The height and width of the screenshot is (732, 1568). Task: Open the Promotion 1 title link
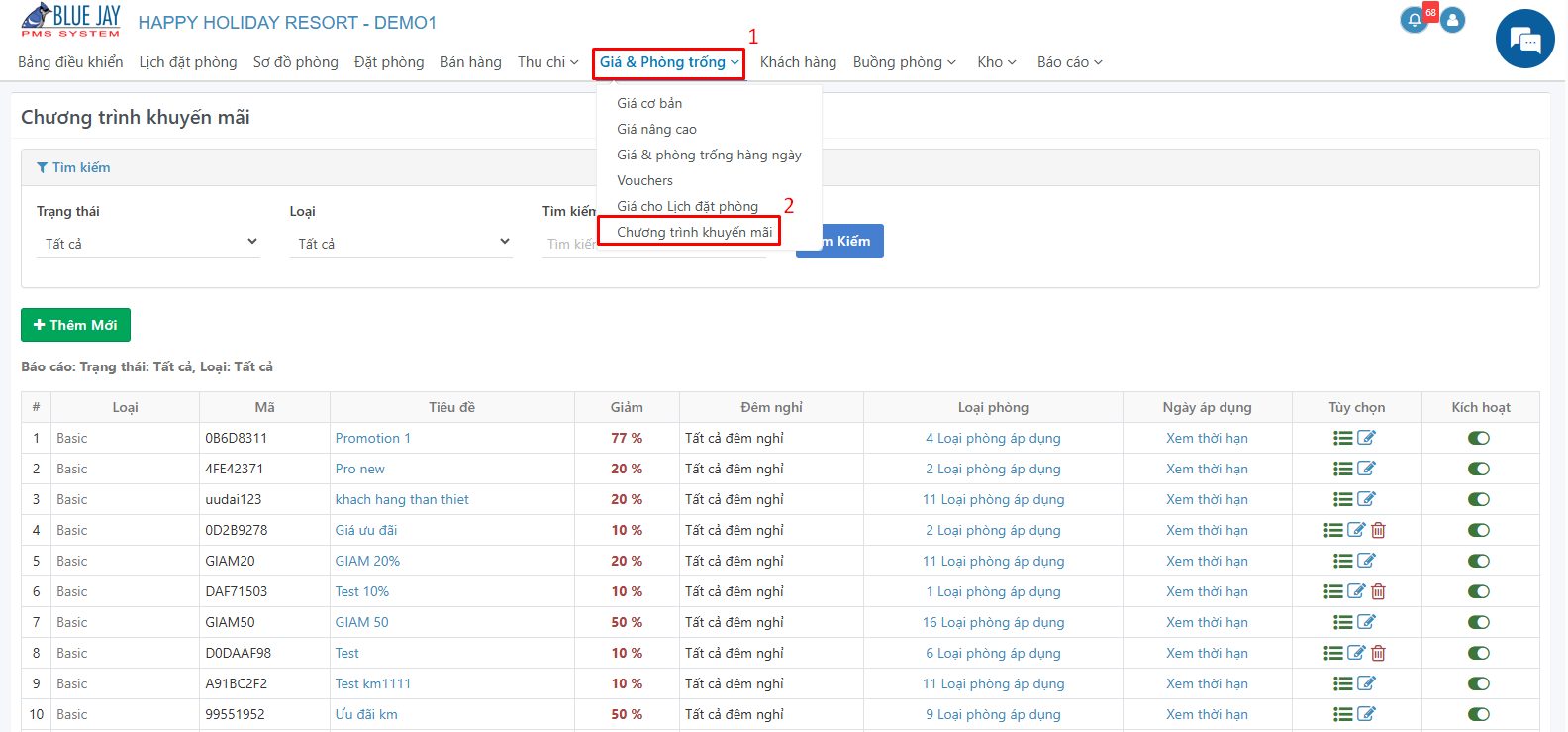pos(373,438)
